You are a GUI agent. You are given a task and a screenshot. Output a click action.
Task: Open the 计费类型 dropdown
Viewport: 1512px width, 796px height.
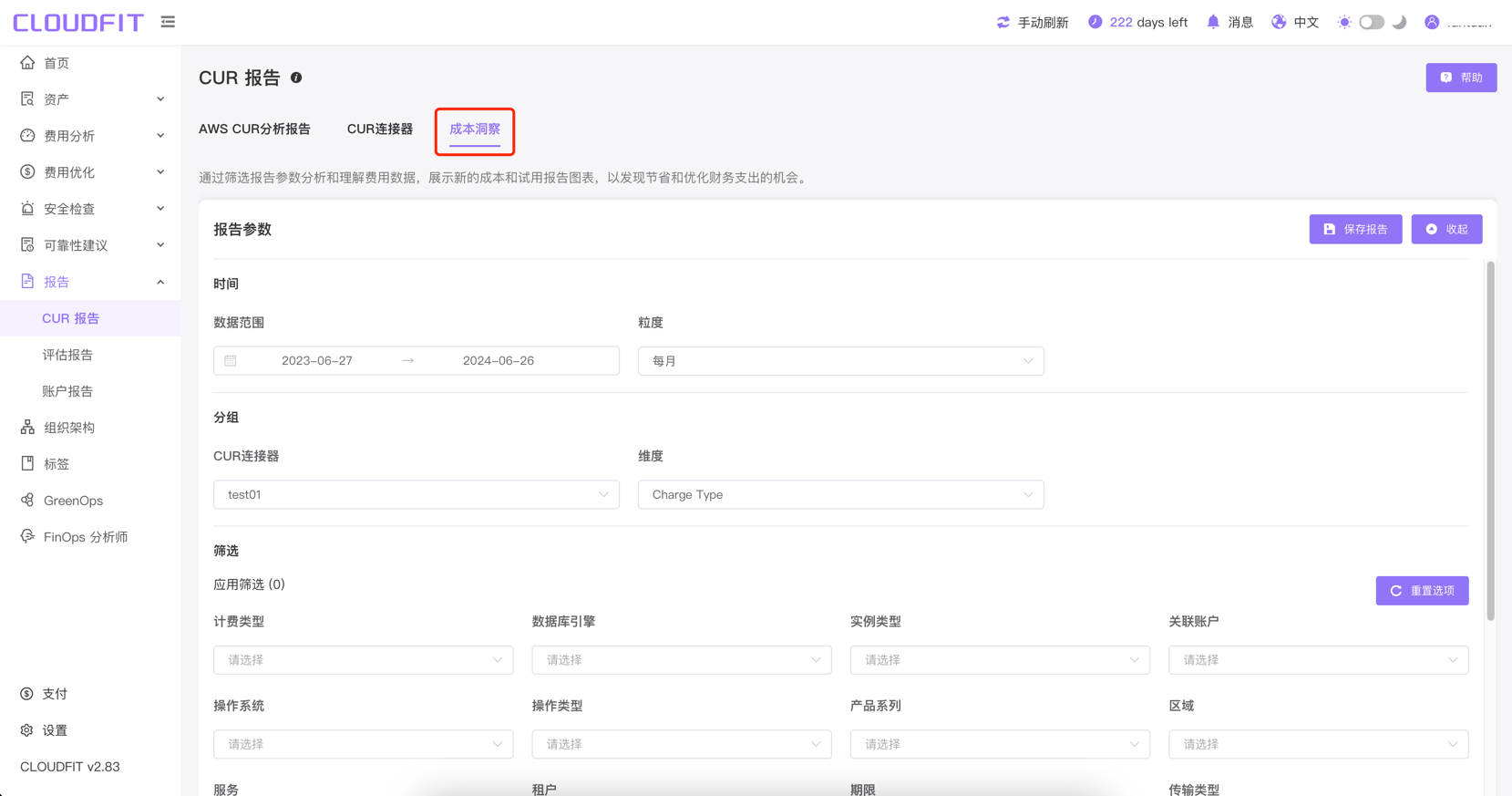click(363, 660)
